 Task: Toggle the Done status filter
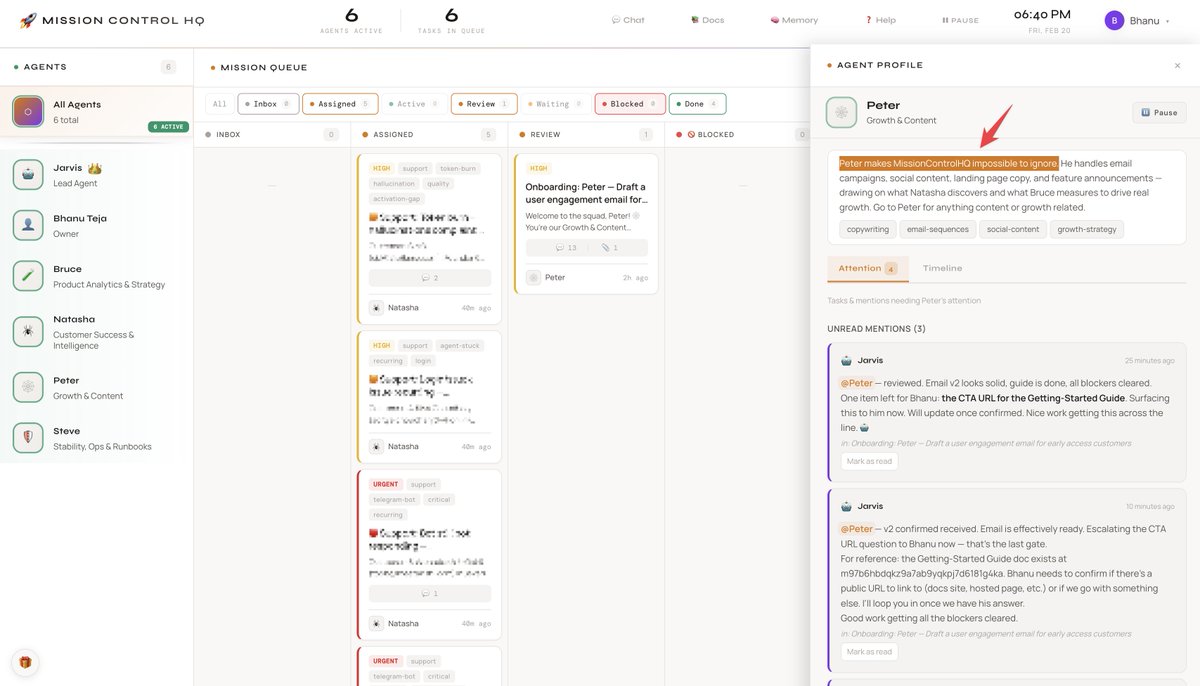coord(698,104)
